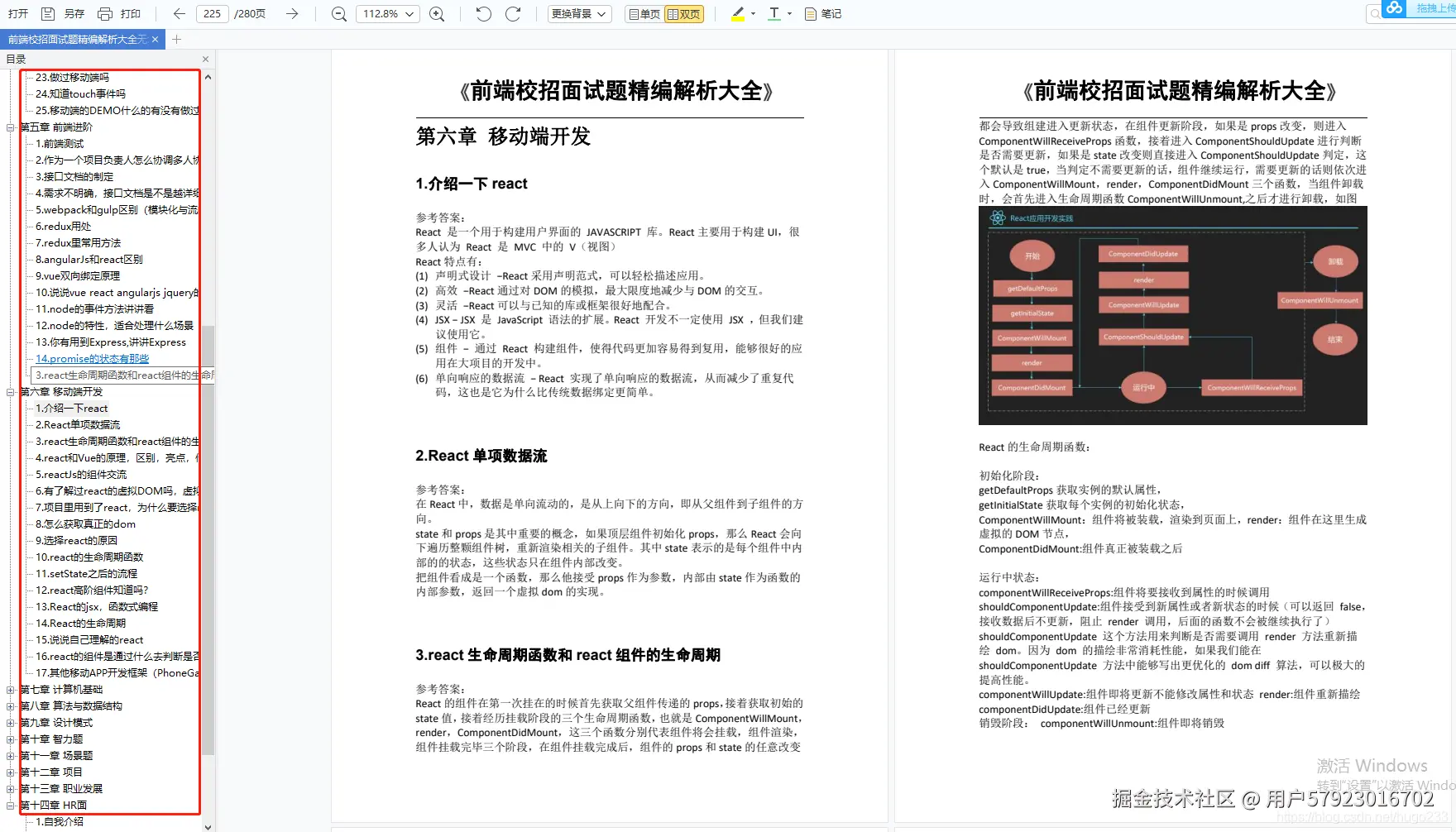Image resolution: width=1456 pixels, height=832 pixels.
Task: Expand the 第十三章 职业发展 node
Action: click(11, 789)
